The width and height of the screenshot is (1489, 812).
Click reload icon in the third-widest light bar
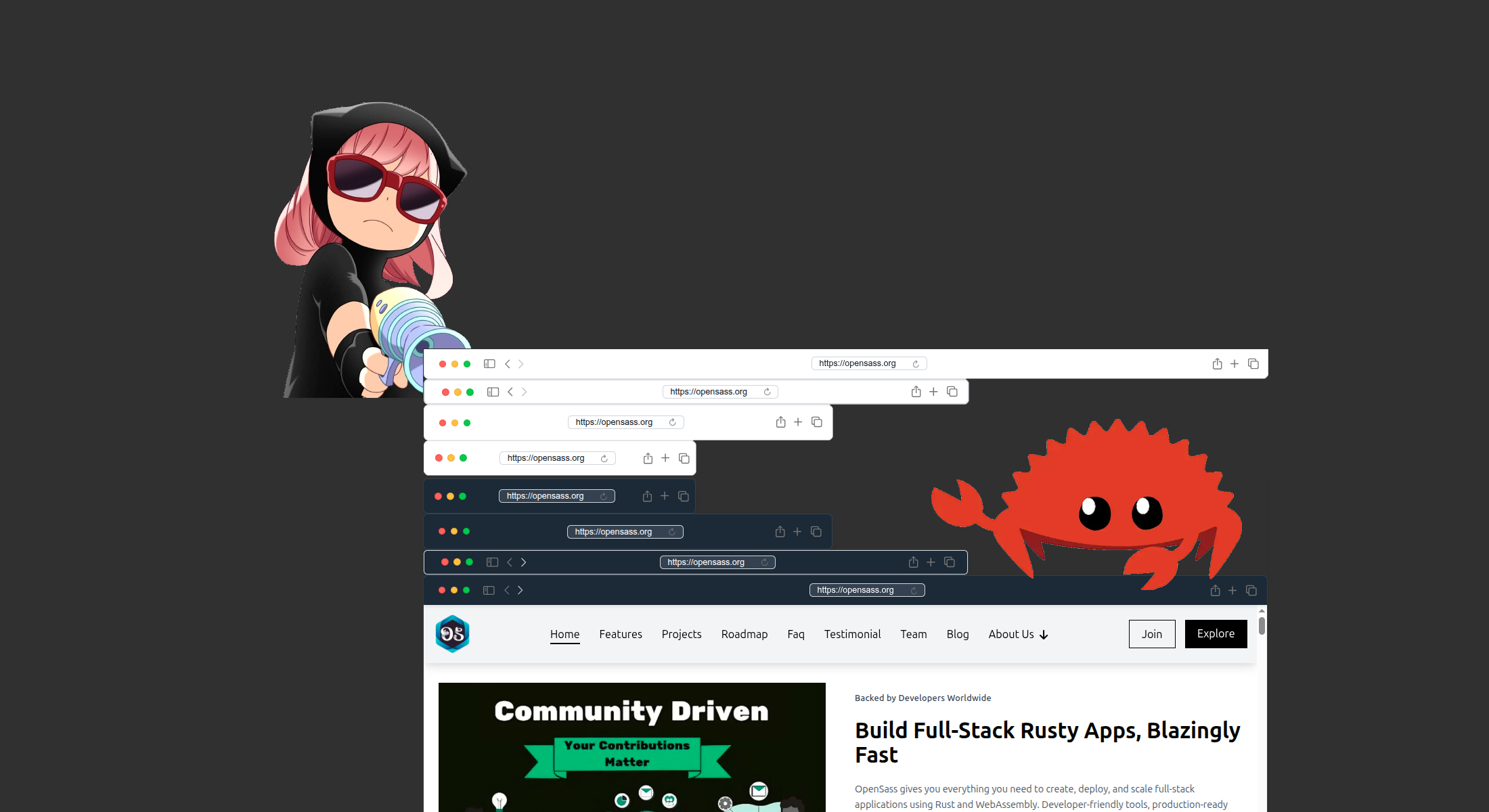pyautogui.click(x=672, y=422)
